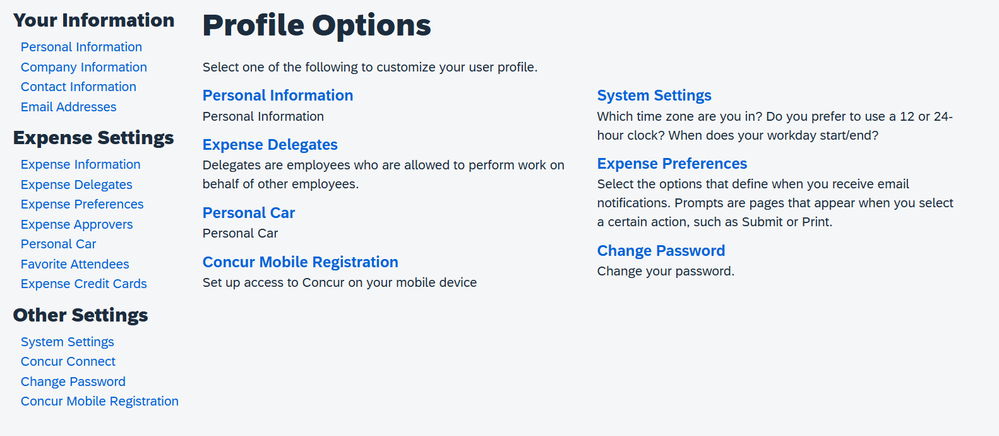This screenshot has width=999, height=436.
Task: Open Expense Credit Cards link
Action: pyautogui.click(x=83, y=284)
